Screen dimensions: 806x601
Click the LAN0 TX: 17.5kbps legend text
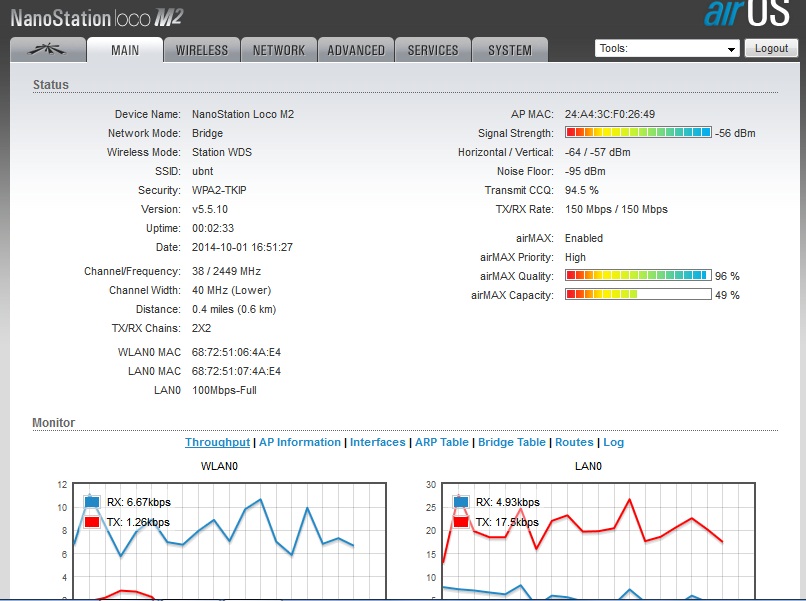point(507,522)
